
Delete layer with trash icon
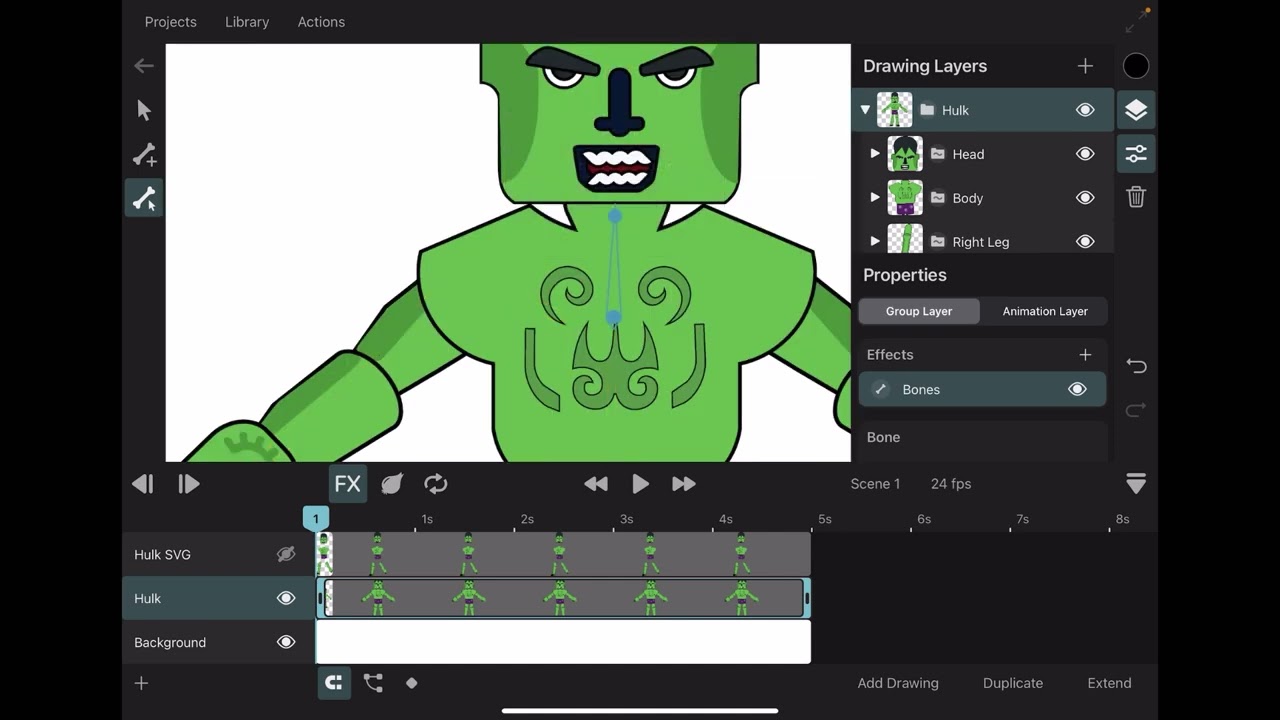click(1136, 197)
